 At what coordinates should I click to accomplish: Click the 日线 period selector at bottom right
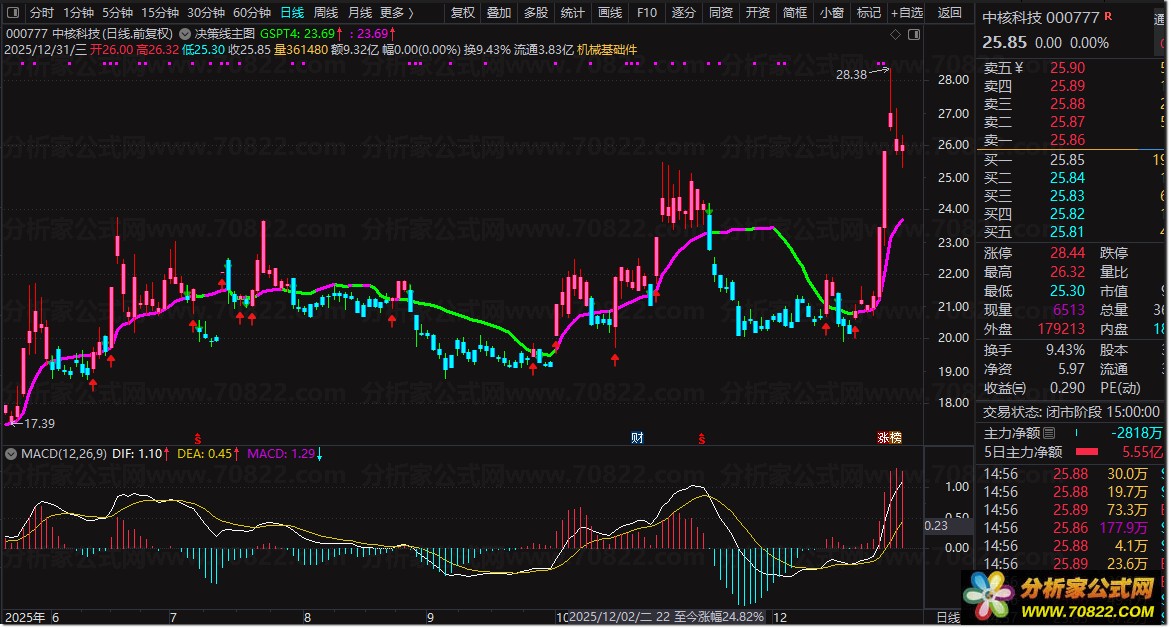pos(946,617)
